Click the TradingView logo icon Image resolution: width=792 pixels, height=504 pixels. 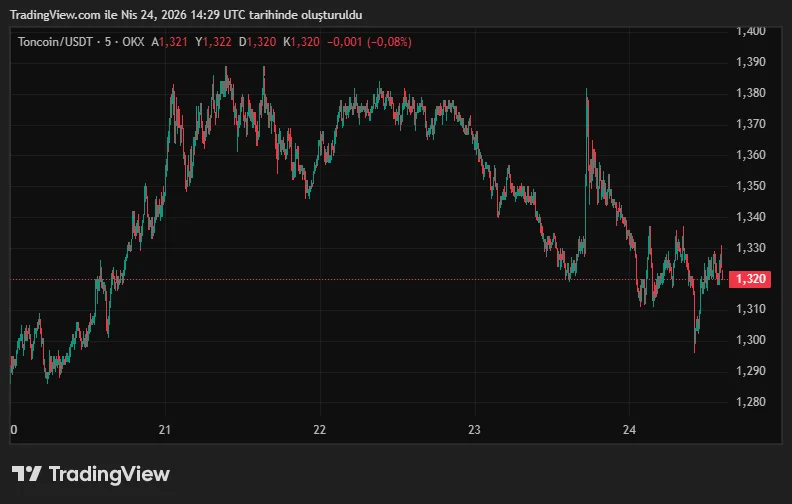(x=26, y=474)
